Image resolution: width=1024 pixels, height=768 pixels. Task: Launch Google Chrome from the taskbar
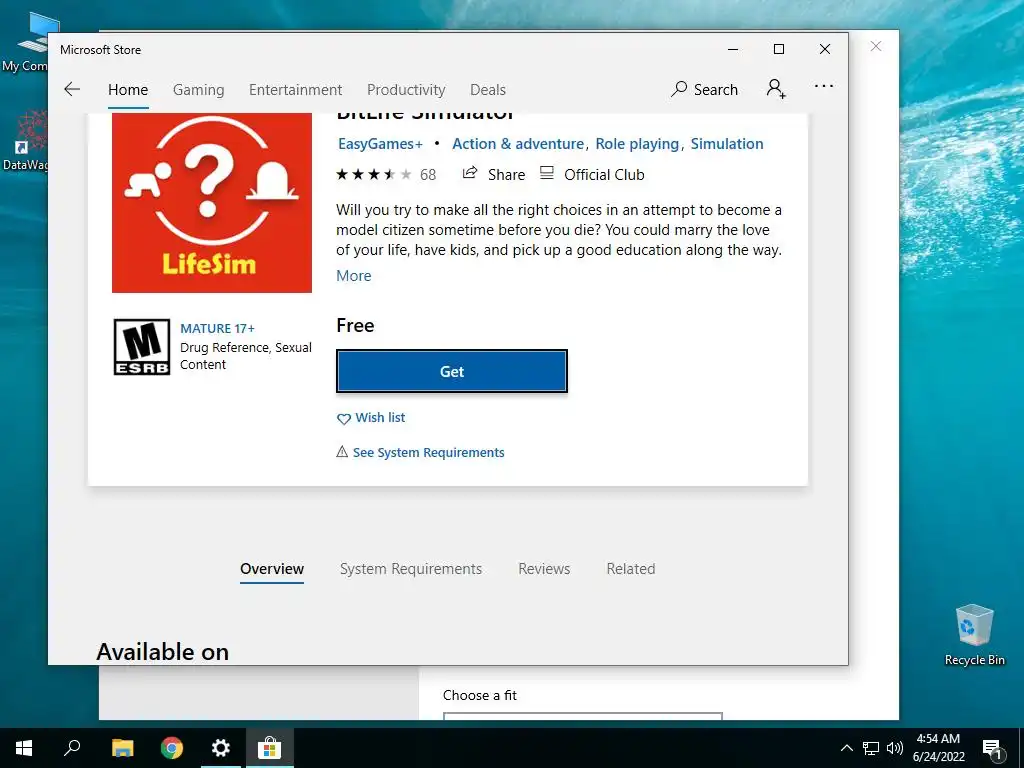(x=172, y=748)
